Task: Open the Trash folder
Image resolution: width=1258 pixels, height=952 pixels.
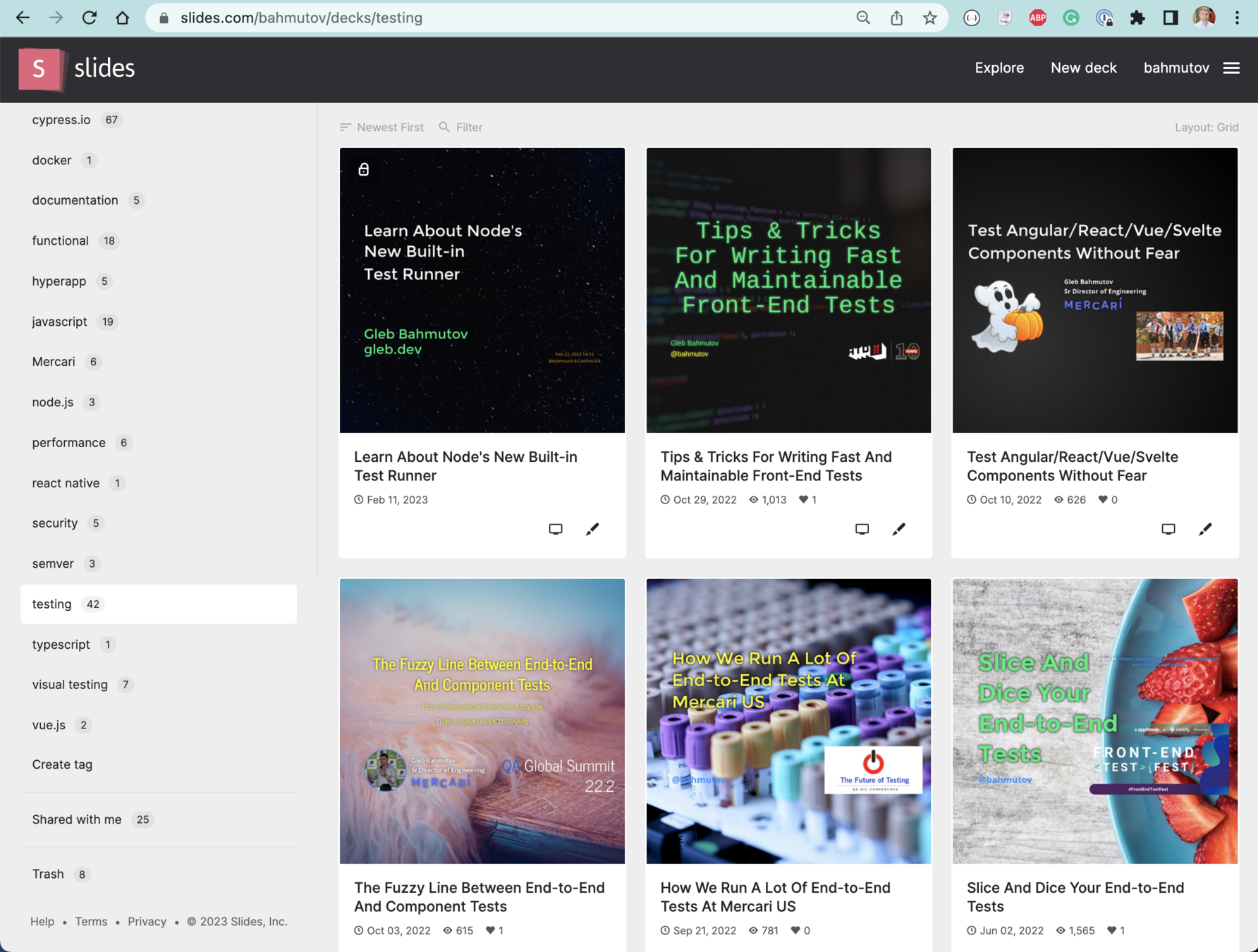Action: (x=159, y=874)
